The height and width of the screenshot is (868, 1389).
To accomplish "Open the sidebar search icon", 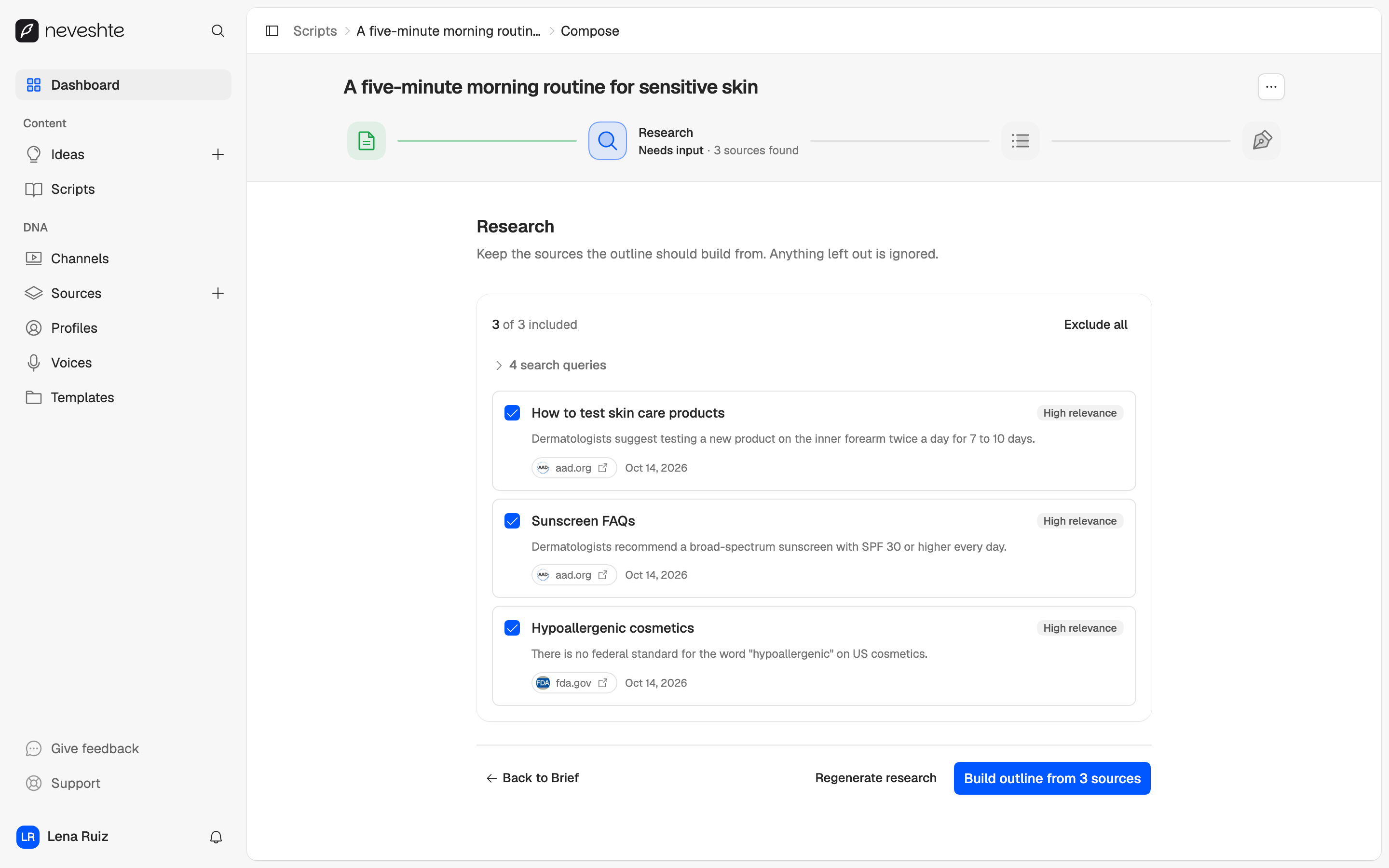I will click(218, 31).
